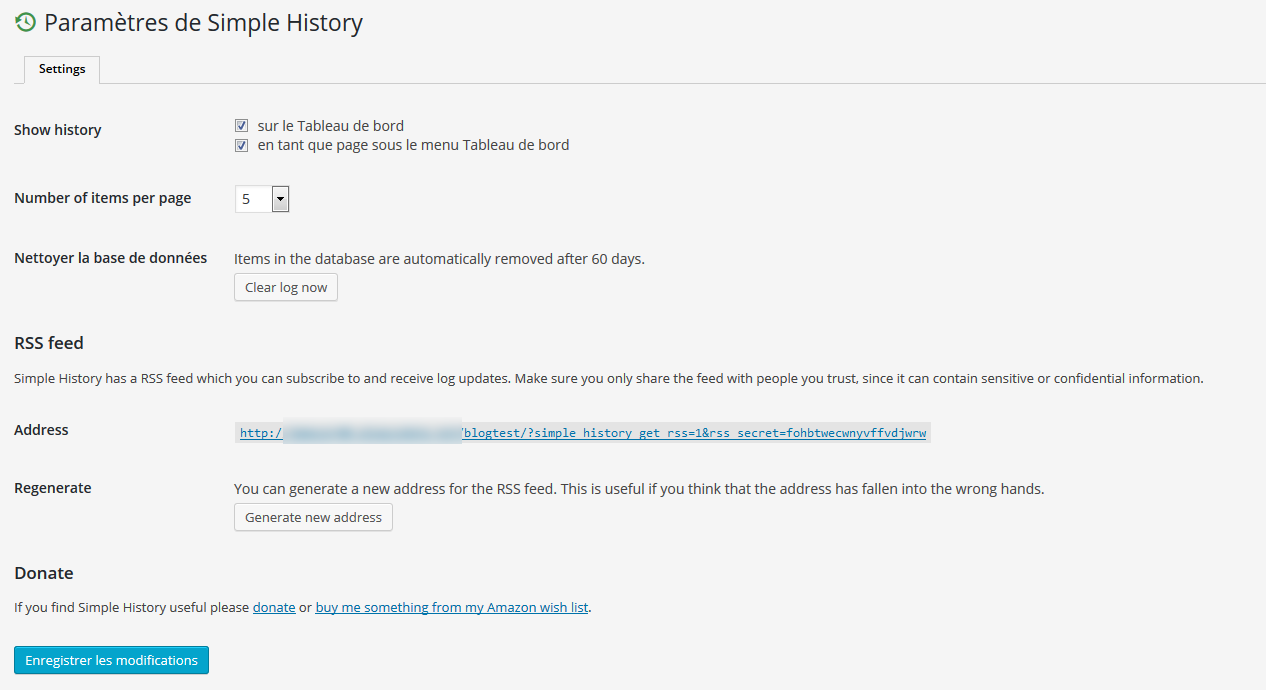Click the 'Regenerate' label

coord(53,488)
